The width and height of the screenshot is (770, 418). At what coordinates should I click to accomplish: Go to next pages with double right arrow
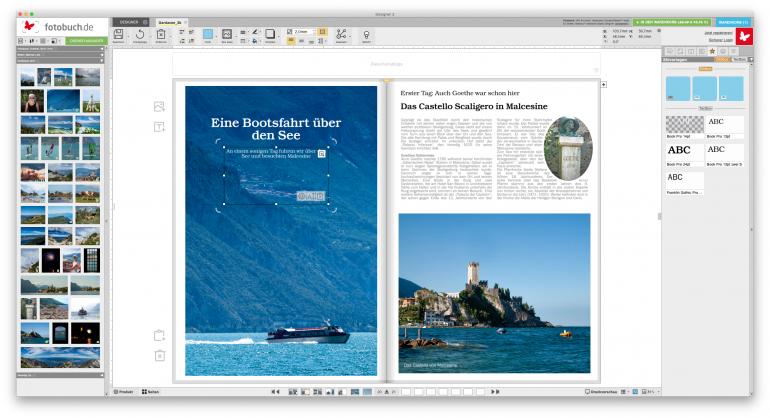click(495, 392)
